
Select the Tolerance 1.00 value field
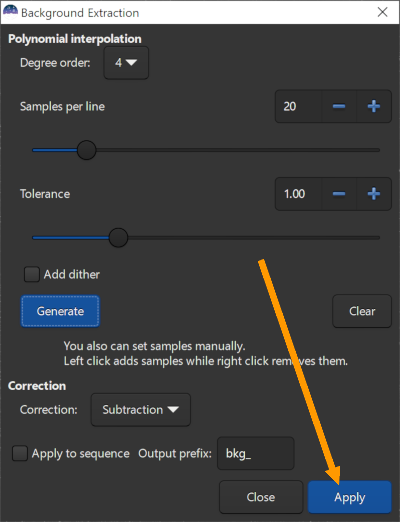[298, 194]
